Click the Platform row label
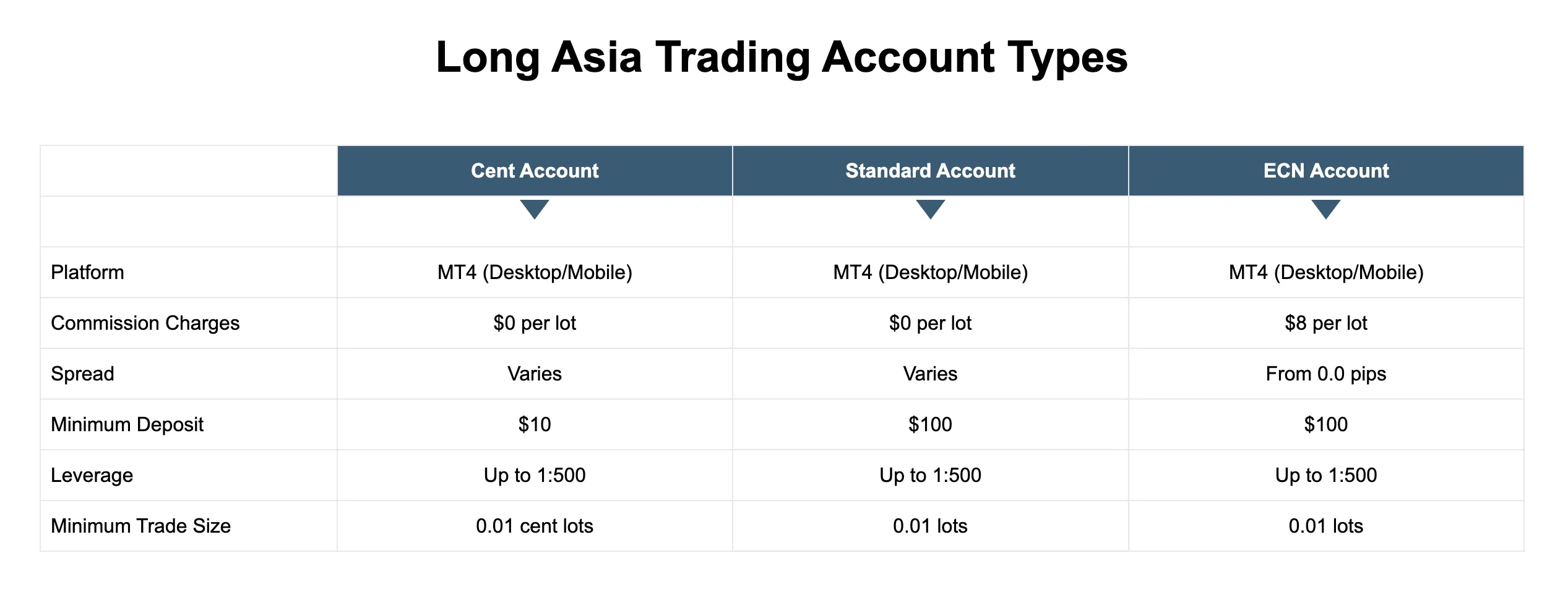This screenshot has height=610, width=1568. click(87, 272)
